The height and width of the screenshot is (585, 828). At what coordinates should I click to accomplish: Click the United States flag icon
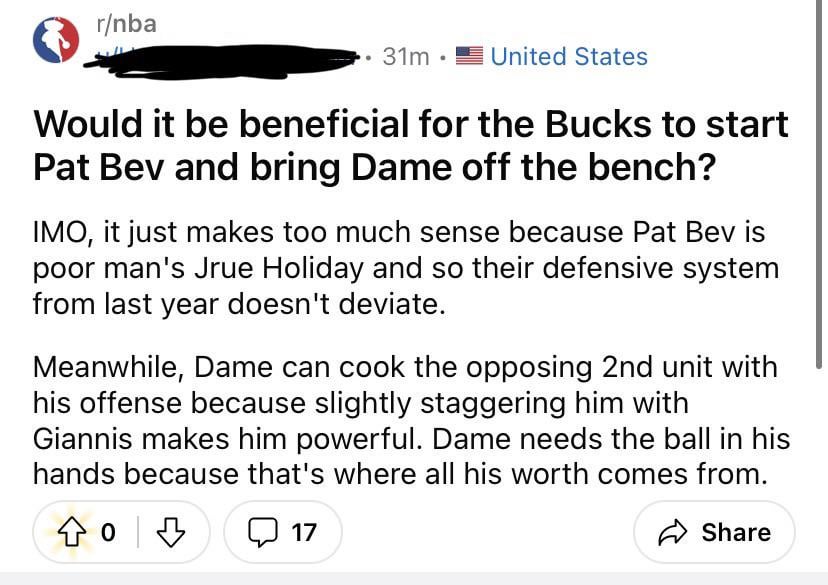[469, 57]
